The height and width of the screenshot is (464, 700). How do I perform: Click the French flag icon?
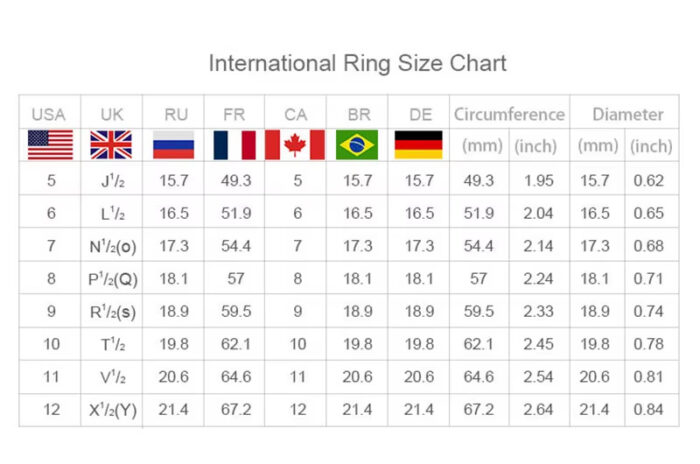(x=235, y=145)
